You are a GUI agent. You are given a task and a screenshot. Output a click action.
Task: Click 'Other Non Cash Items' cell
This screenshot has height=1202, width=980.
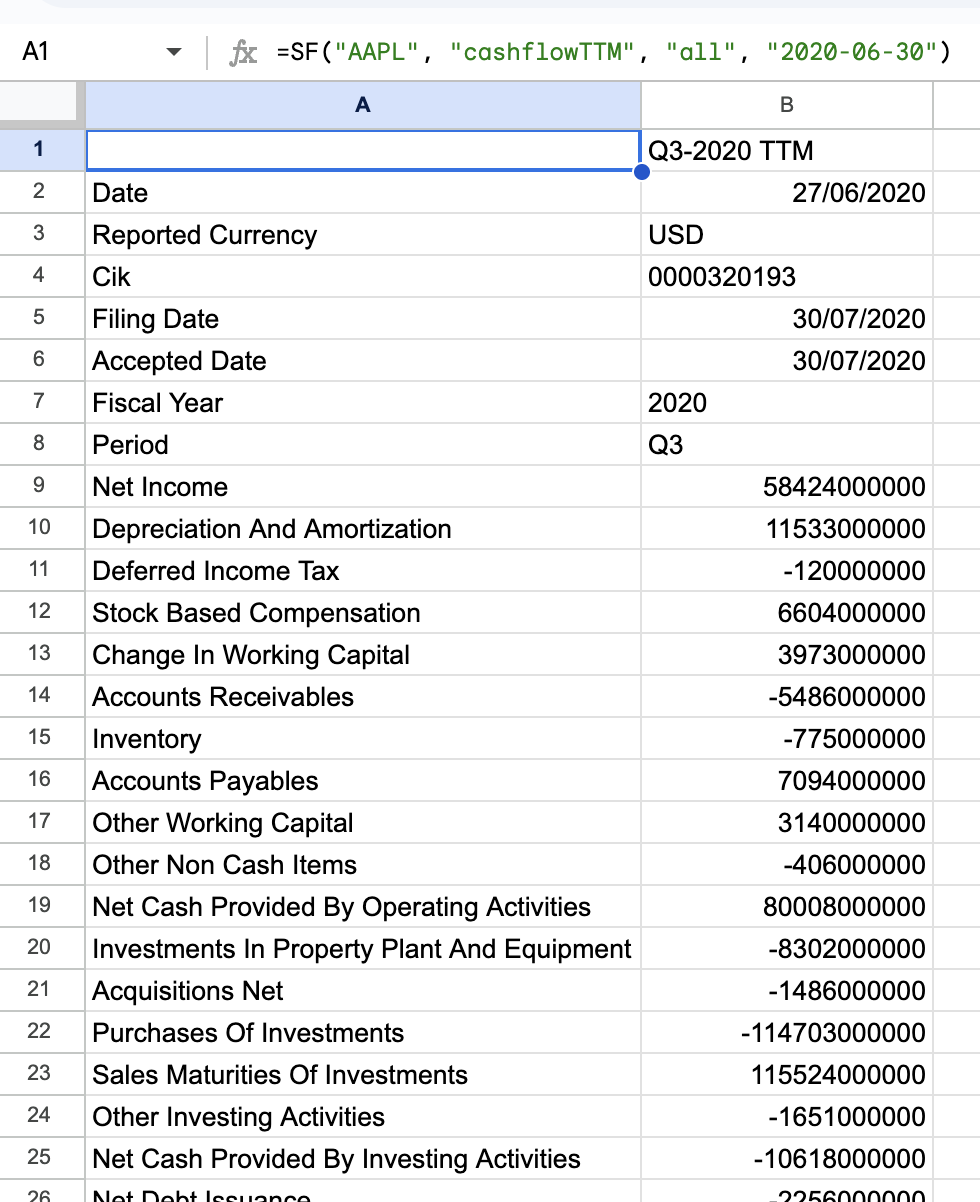point(363,864)
